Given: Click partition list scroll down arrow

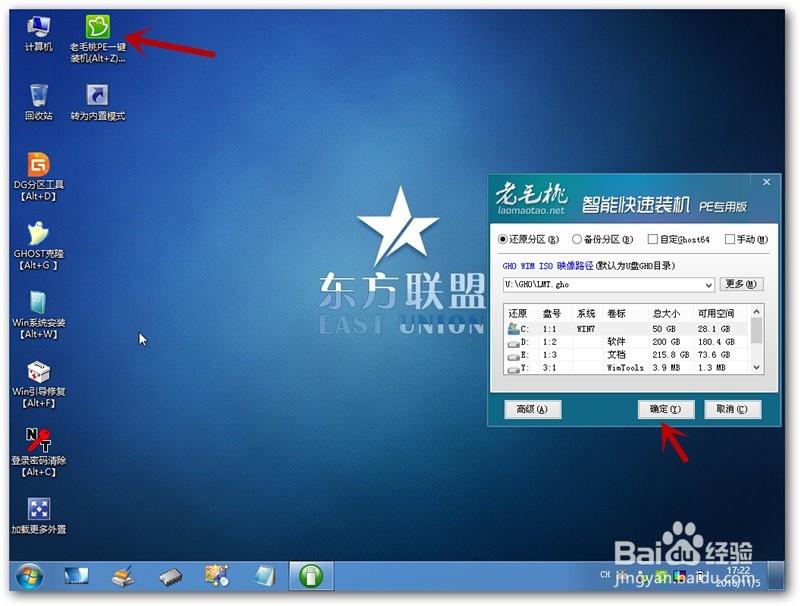Looking at the screenshot, I should click(757, 368).
